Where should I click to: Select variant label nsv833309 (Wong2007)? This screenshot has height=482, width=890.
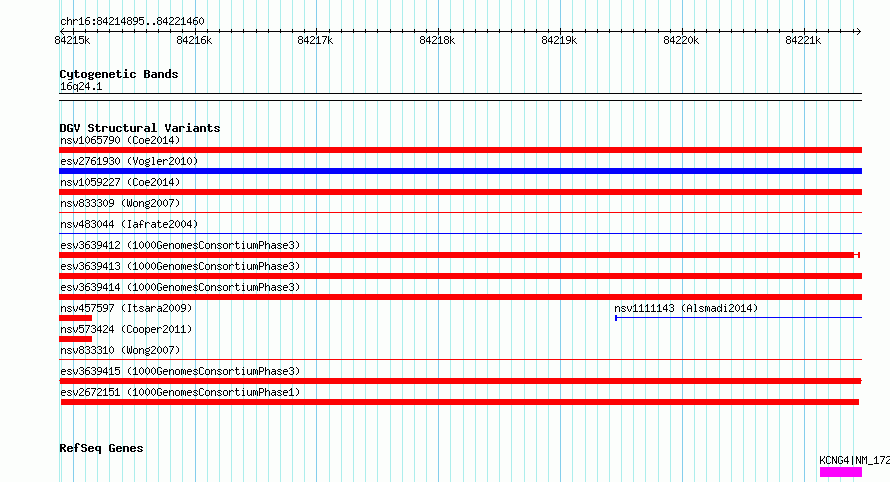(x=120, y=203)
